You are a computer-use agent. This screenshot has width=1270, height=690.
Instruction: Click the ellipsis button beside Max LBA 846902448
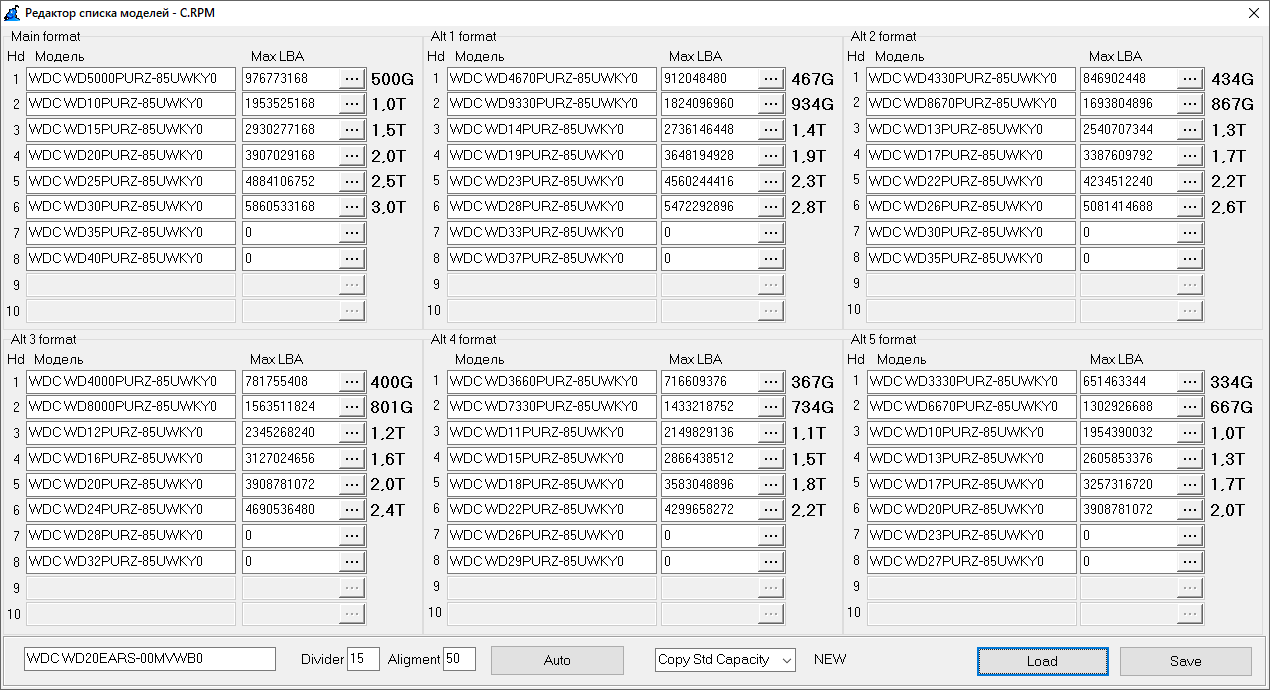[x=1190, y=78]
